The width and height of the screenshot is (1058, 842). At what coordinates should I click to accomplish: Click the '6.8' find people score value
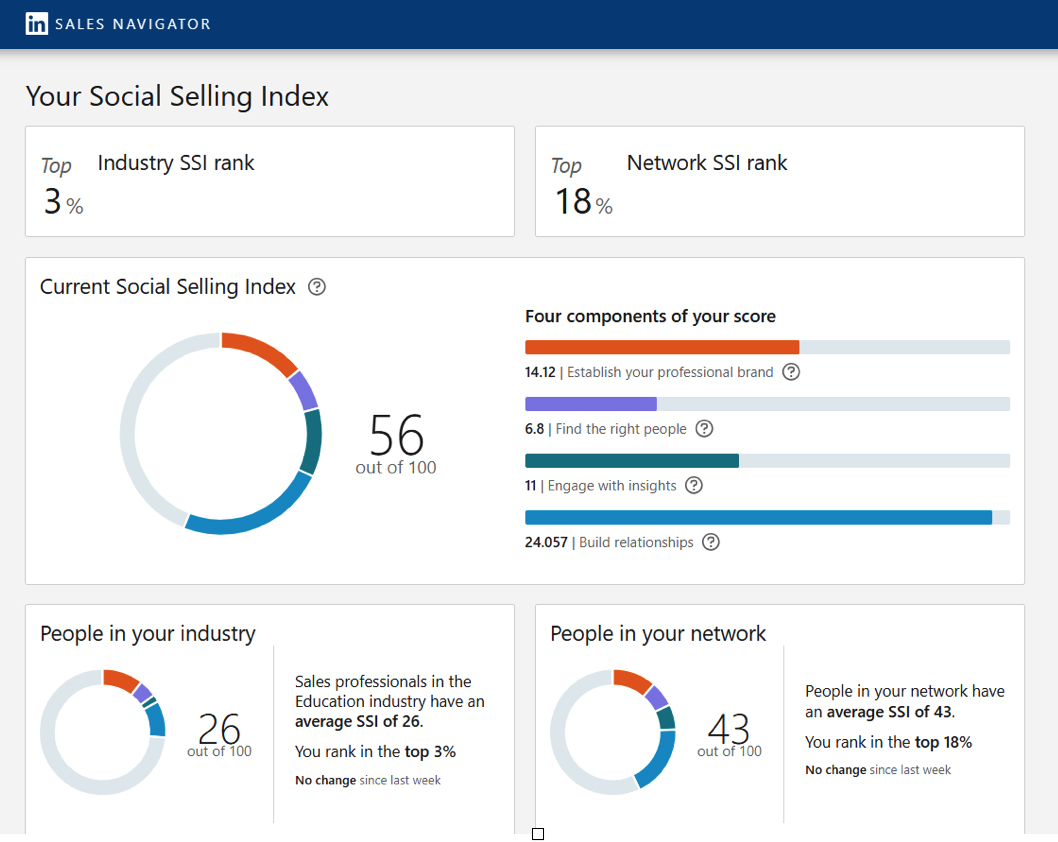click(x=534, y=429)
